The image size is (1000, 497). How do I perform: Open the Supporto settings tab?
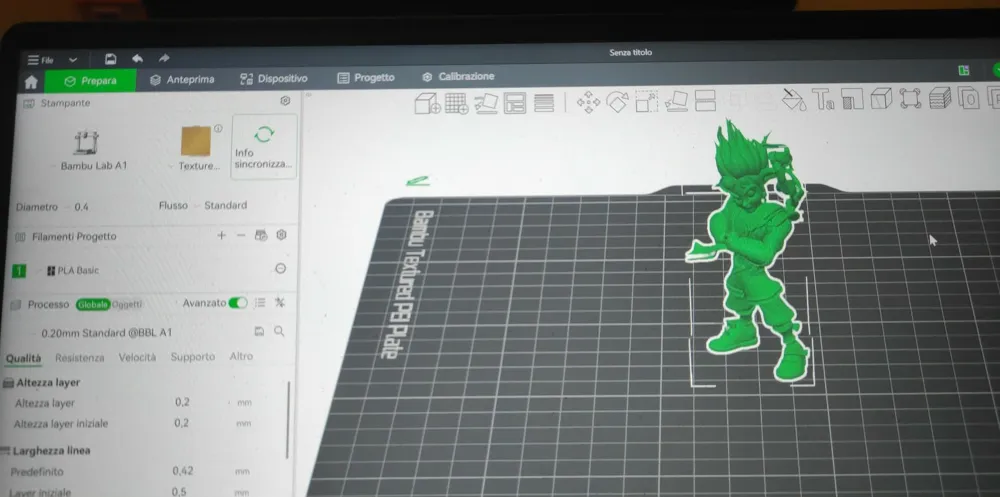[x=193, y=357]
